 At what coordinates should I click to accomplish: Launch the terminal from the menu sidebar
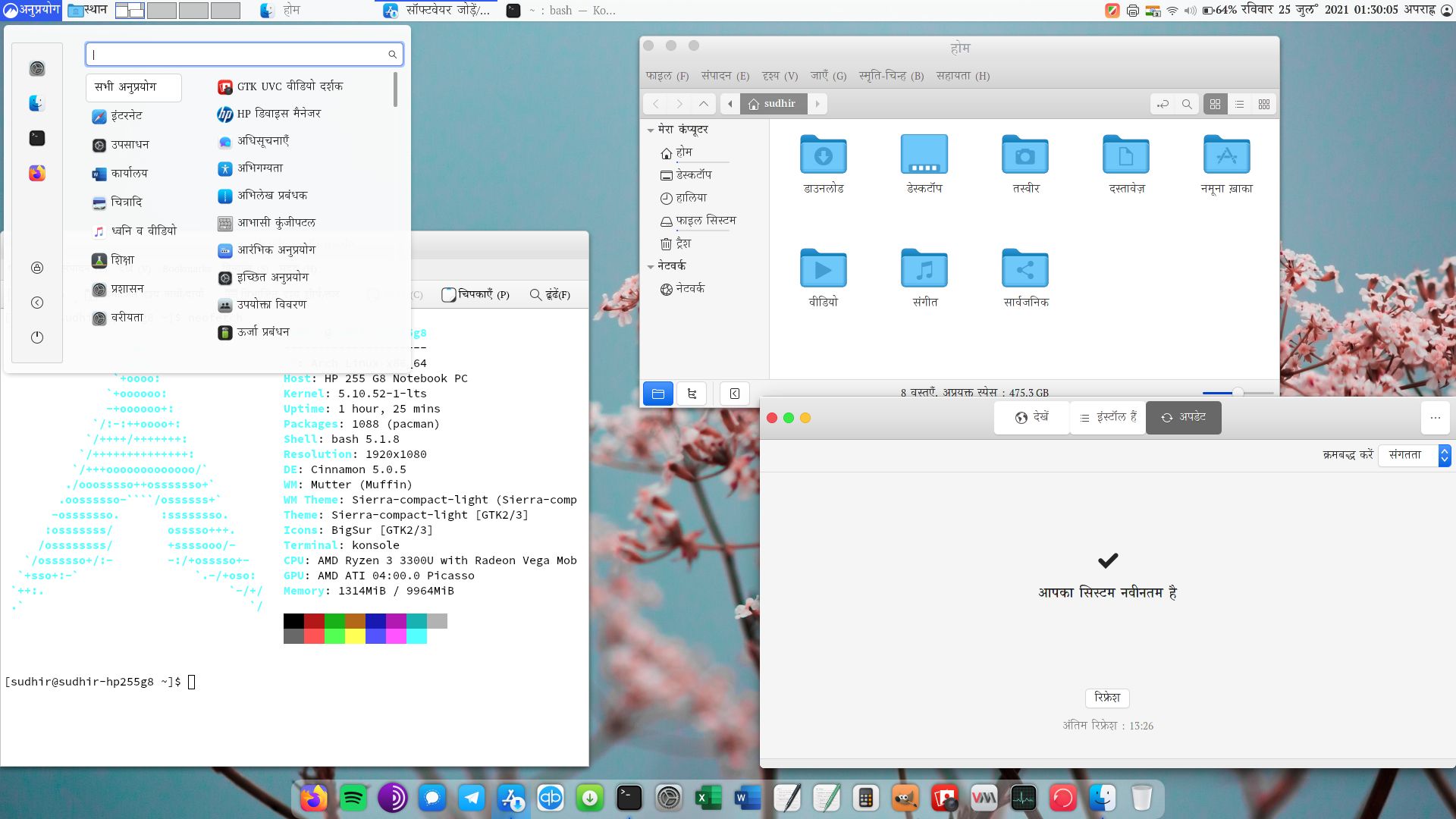pyautogui.click(x=36, y=138)
